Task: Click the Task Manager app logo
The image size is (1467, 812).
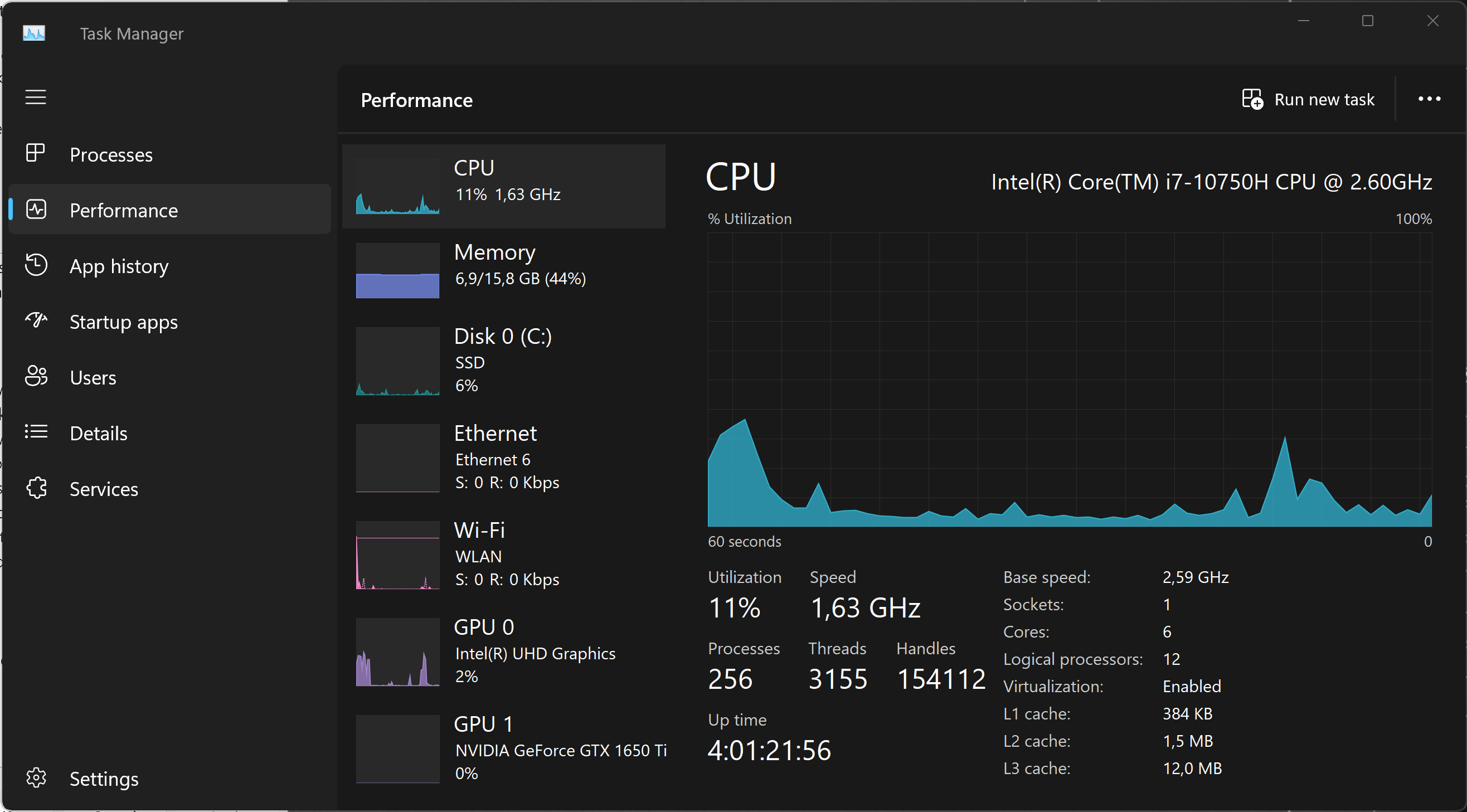Action: (33, 33)
